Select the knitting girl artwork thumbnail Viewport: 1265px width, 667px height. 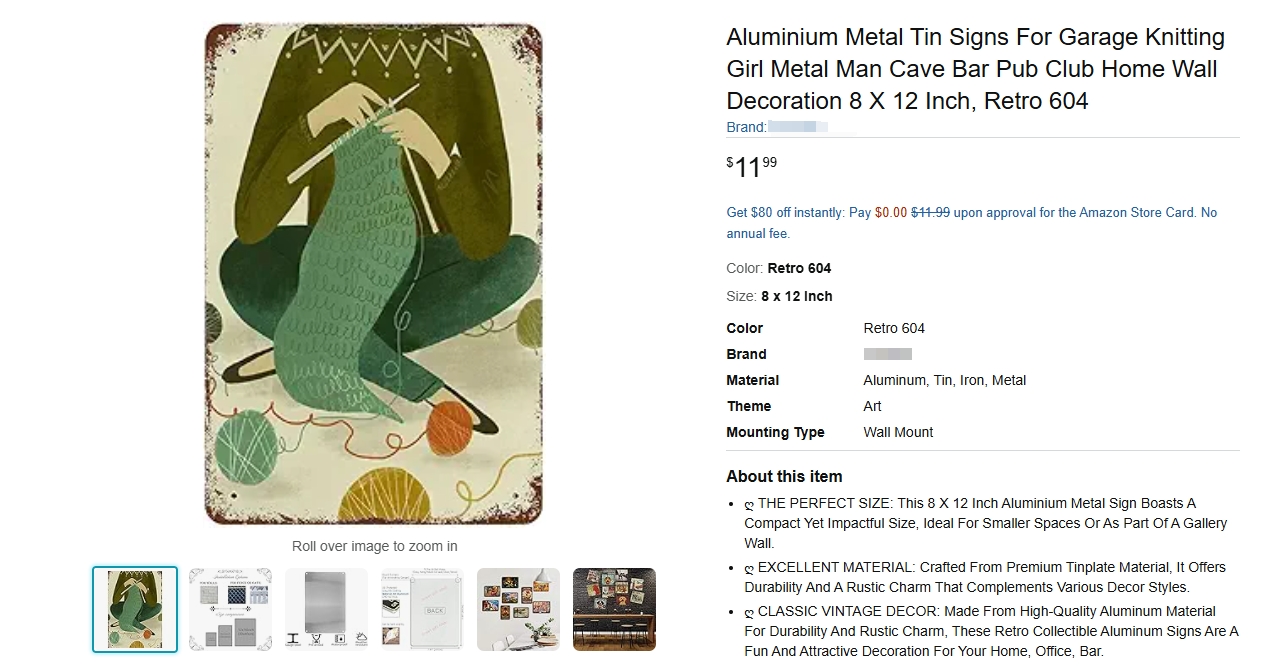[135, 610]
